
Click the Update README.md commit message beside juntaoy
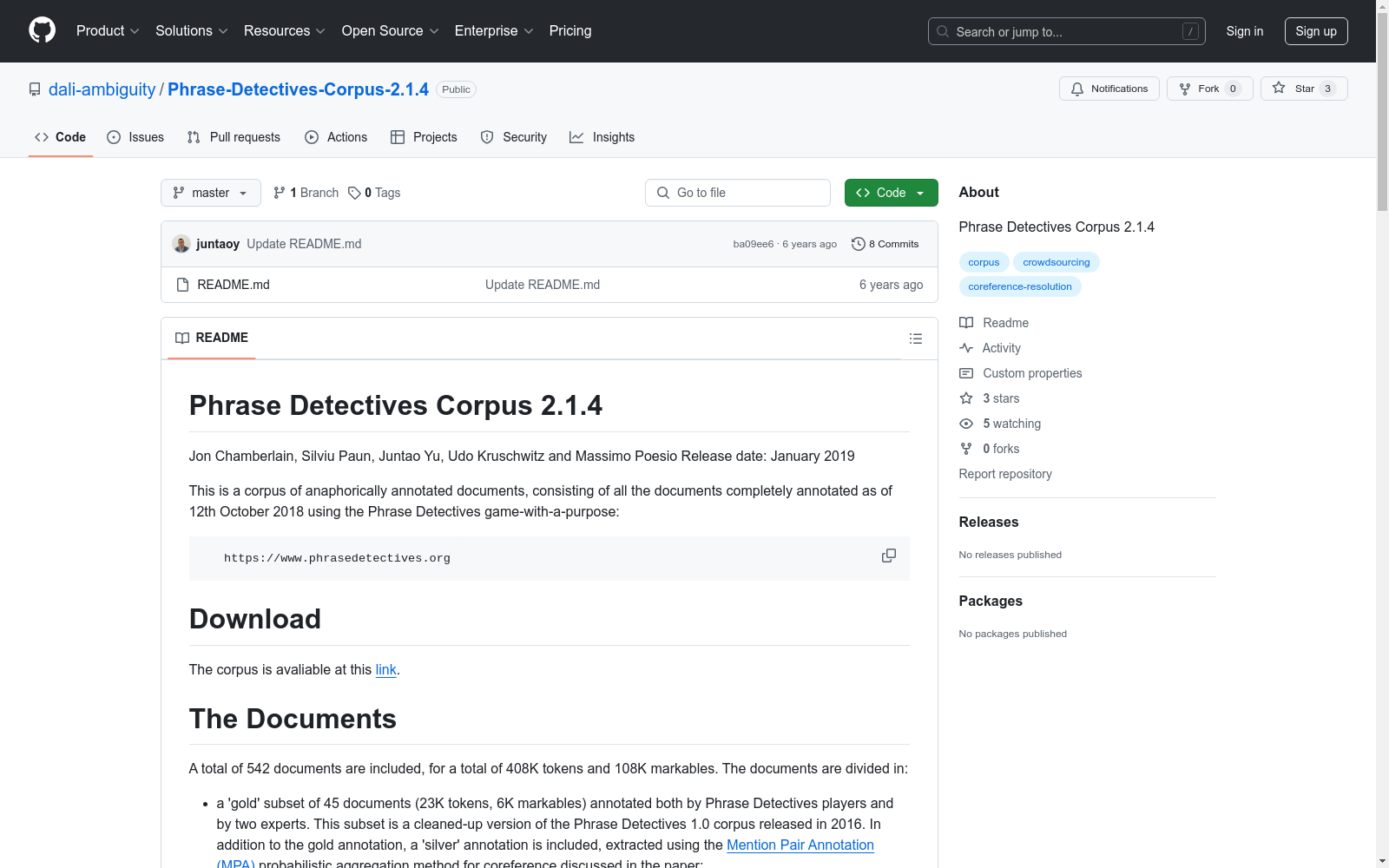tap(304, 244)
